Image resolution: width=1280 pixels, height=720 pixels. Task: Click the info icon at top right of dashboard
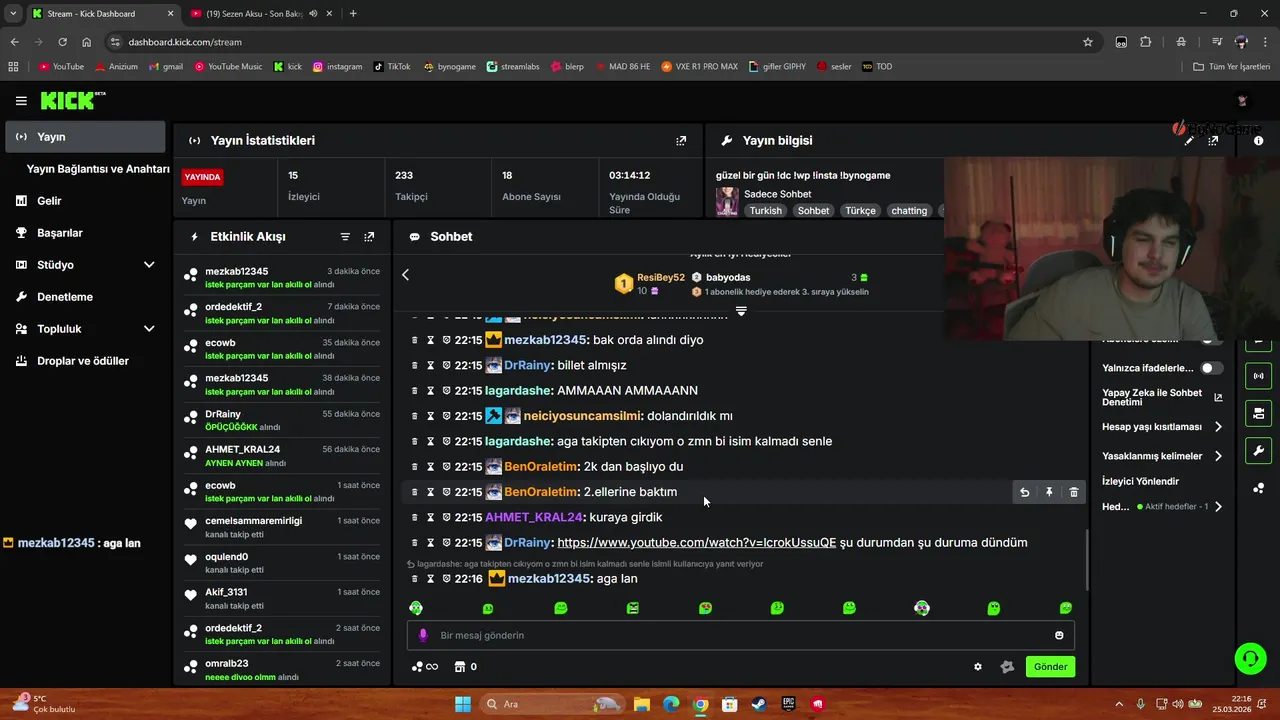1258,141
